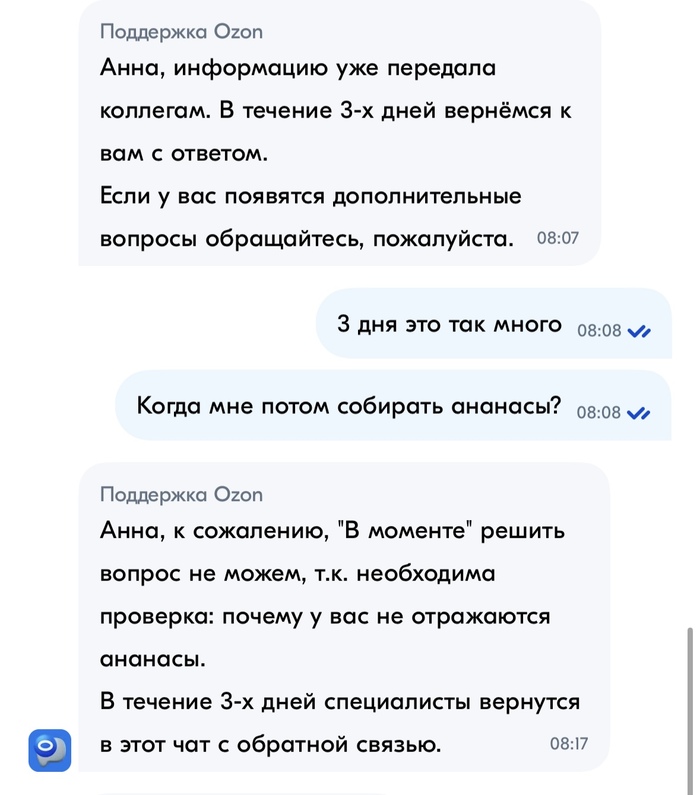Tap the lower "Поддержка Ozon" sender name

tap(181, 494)
